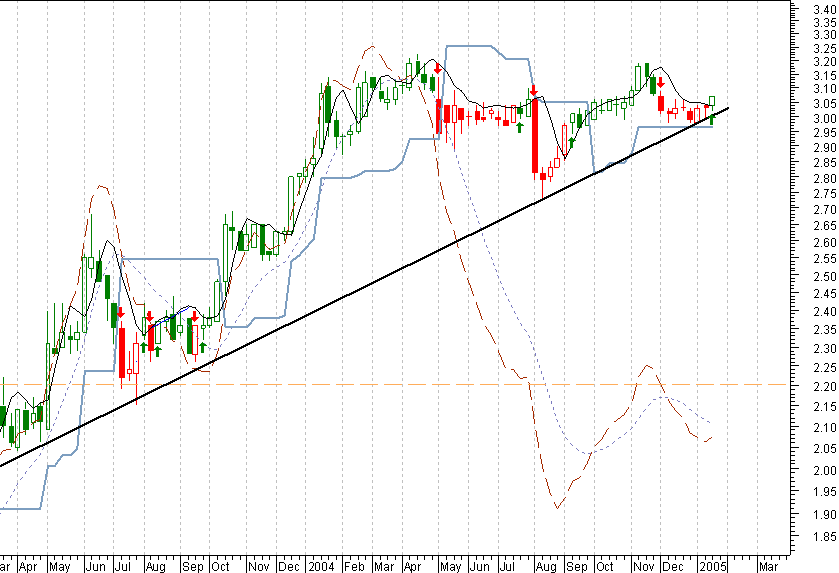The image size is (839, 573).
Task: Click the 2.00 price axis label
Action: pyautogui.click(x=825, y=470)
